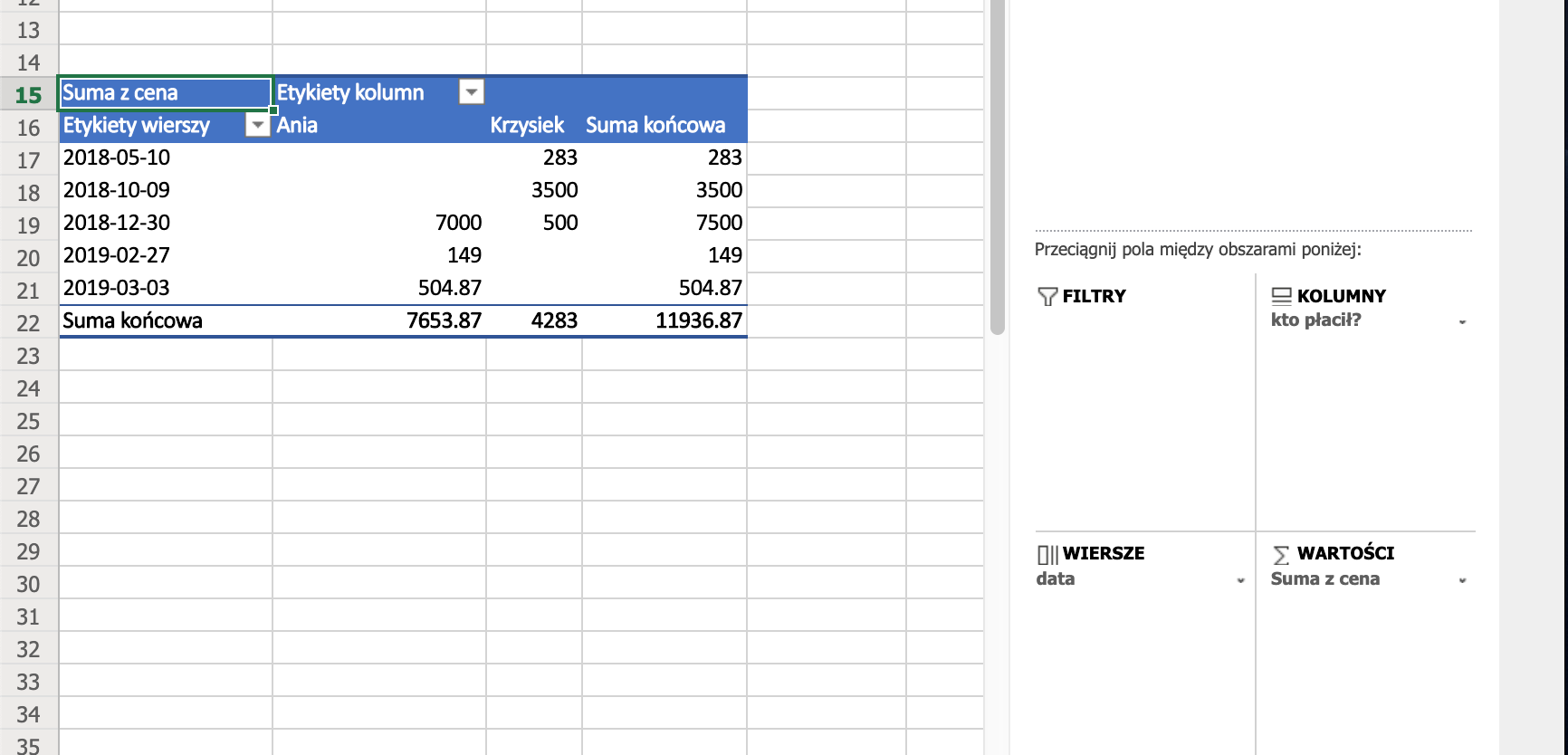Click the FILTRY funnel icon
This screenshot has width=1568, height=755.
pos(1047,297)
